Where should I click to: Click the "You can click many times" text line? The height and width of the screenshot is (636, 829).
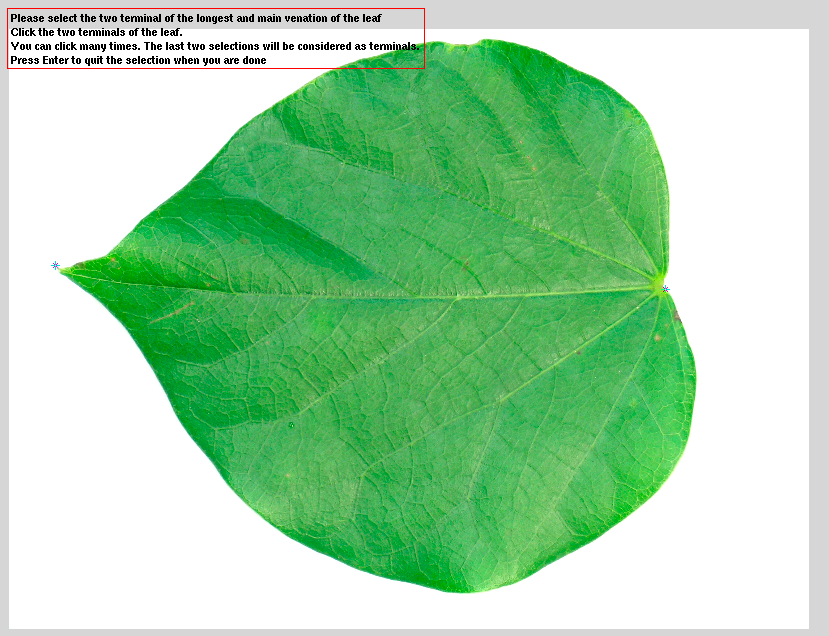[214, 47]
